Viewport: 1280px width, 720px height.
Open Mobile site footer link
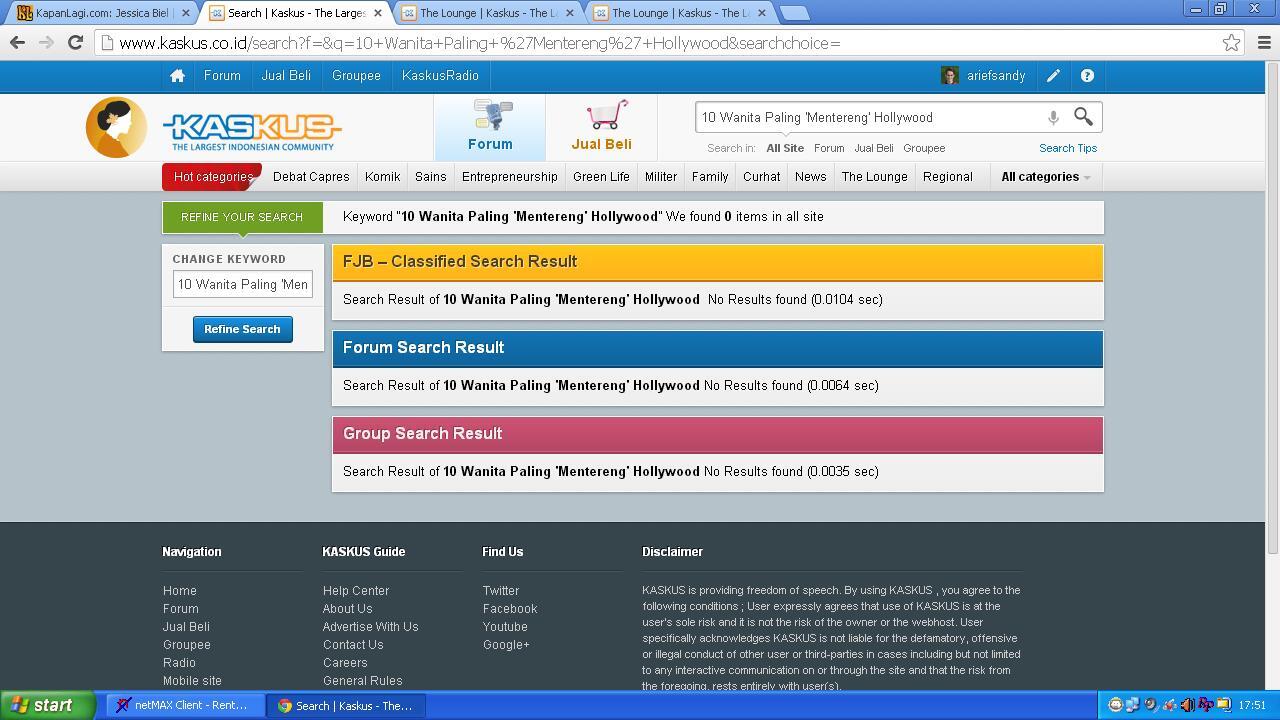tap(192, 681)
